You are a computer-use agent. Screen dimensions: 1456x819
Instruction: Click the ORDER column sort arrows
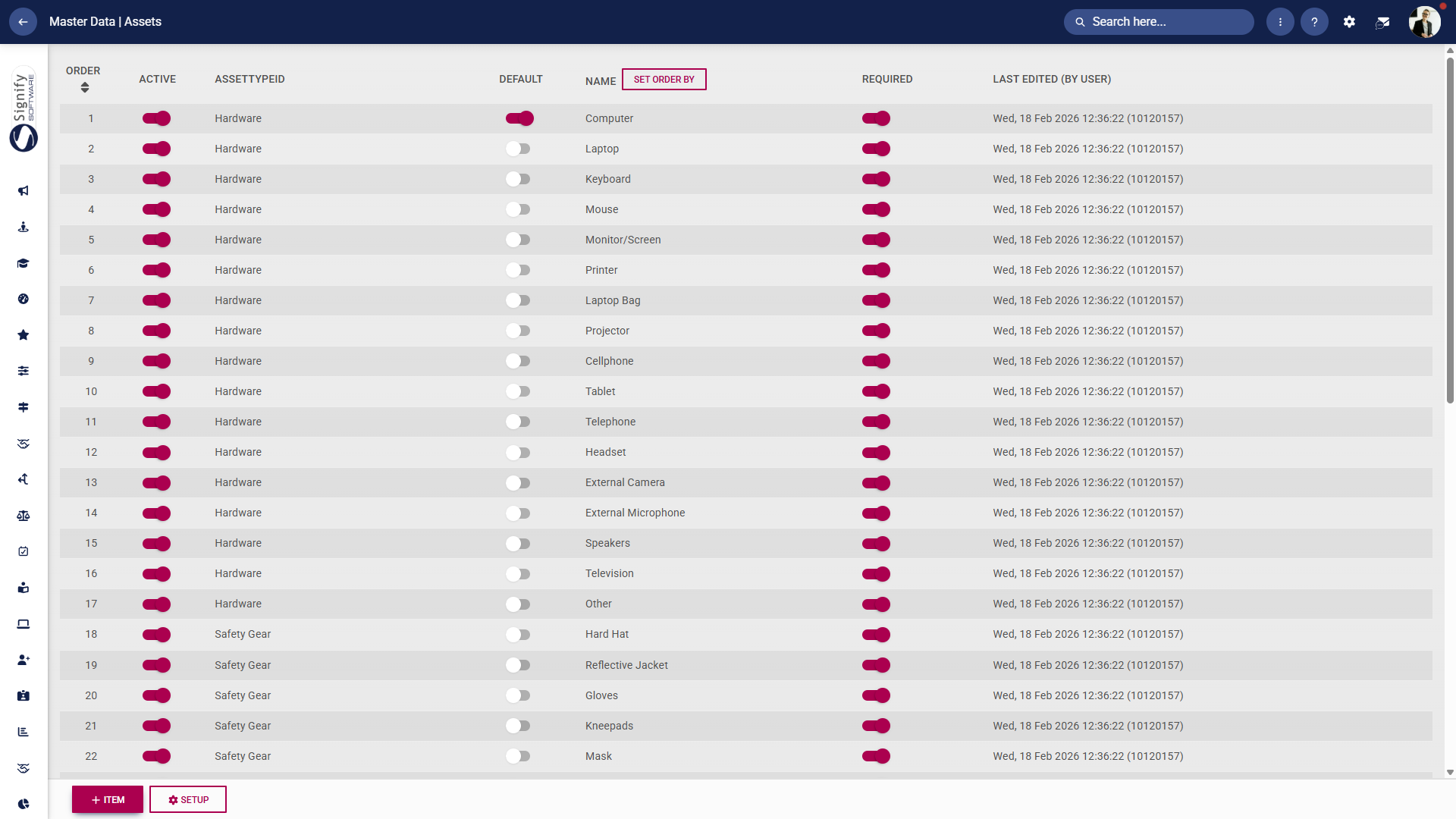[x=85, y=87]
